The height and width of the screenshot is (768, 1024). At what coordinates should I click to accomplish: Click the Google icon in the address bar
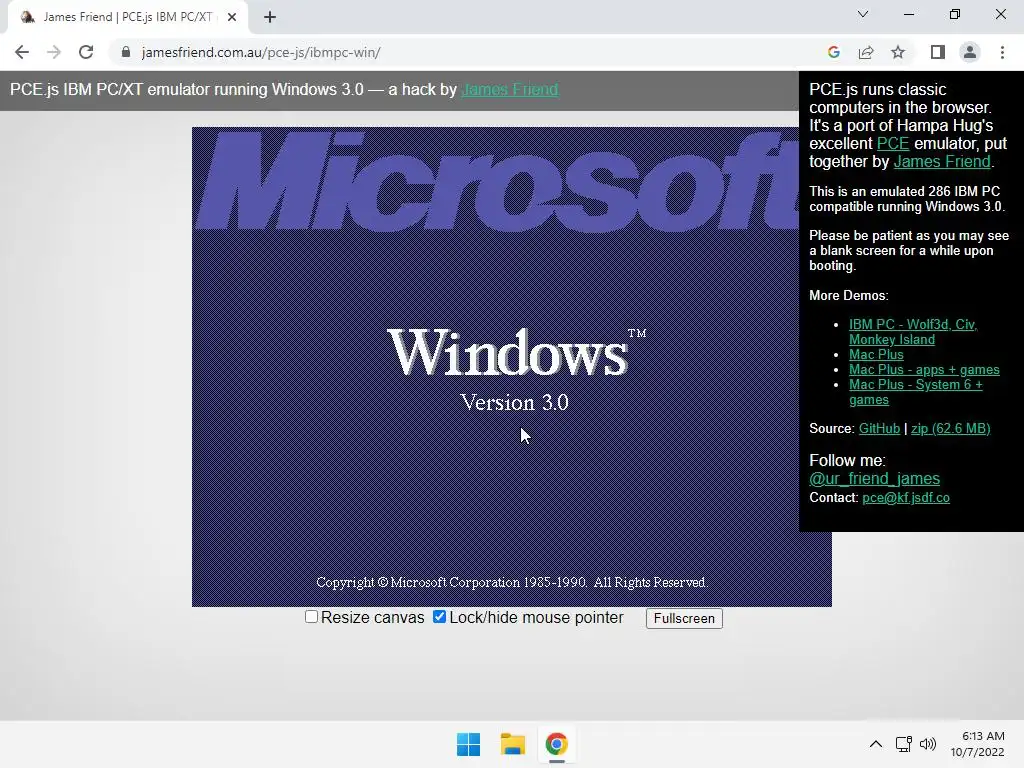click(x=833, y=52)
